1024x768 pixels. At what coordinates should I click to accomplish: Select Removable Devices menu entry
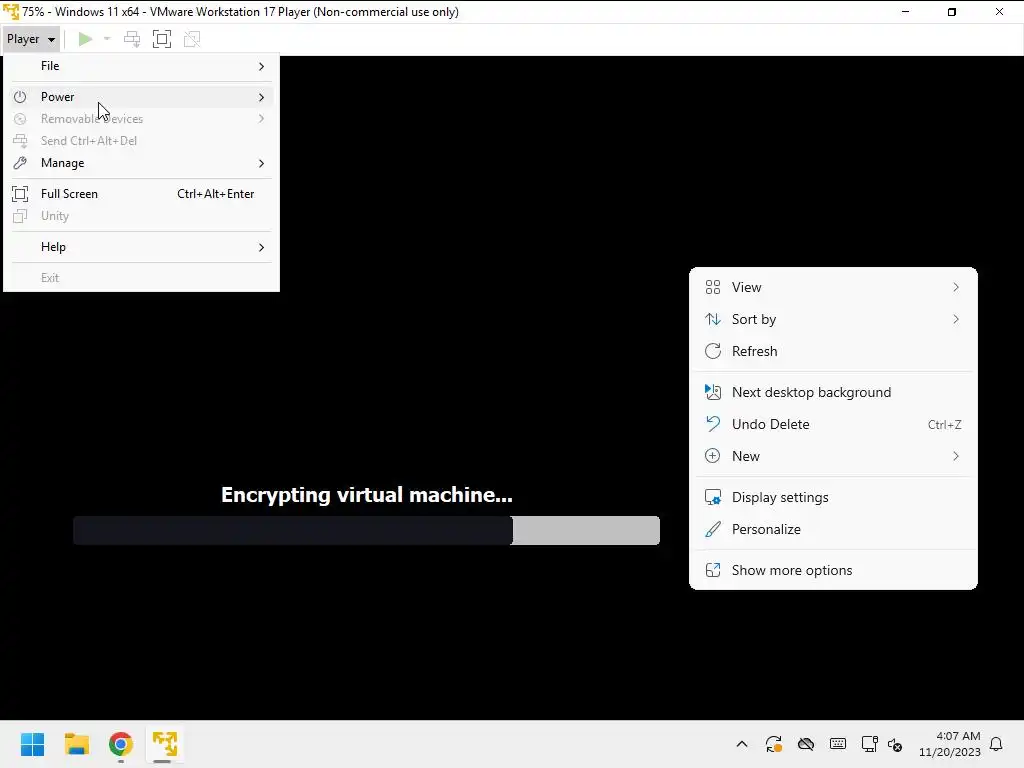[x=141, y=119]
